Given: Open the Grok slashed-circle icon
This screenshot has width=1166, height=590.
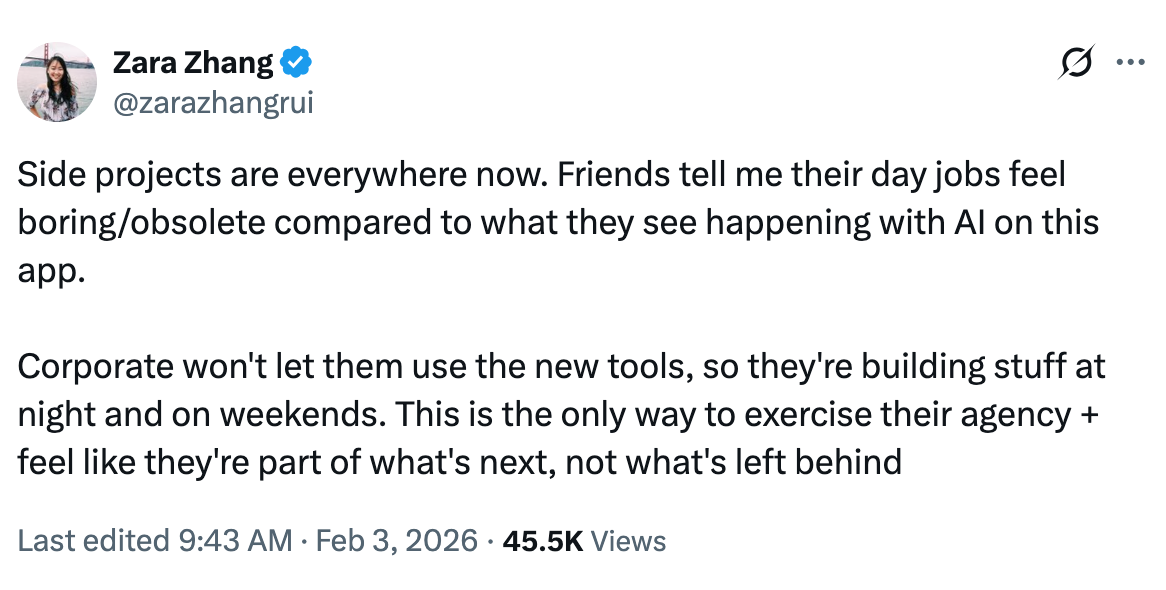Looking at the screenshot, I should [x=1076, y=62].
